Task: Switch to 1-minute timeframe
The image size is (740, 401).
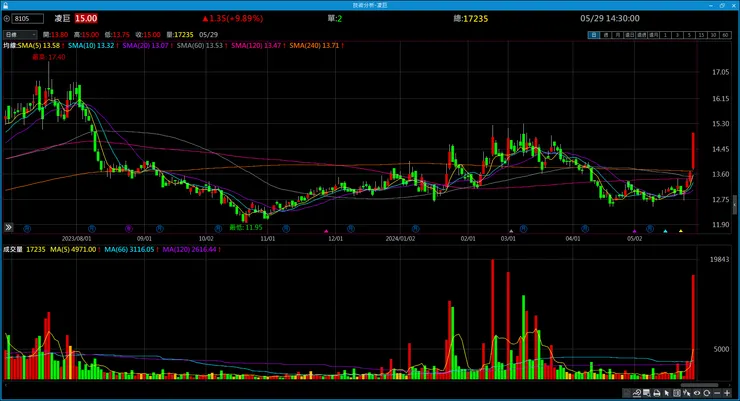Action: click(x=665, y=35)
